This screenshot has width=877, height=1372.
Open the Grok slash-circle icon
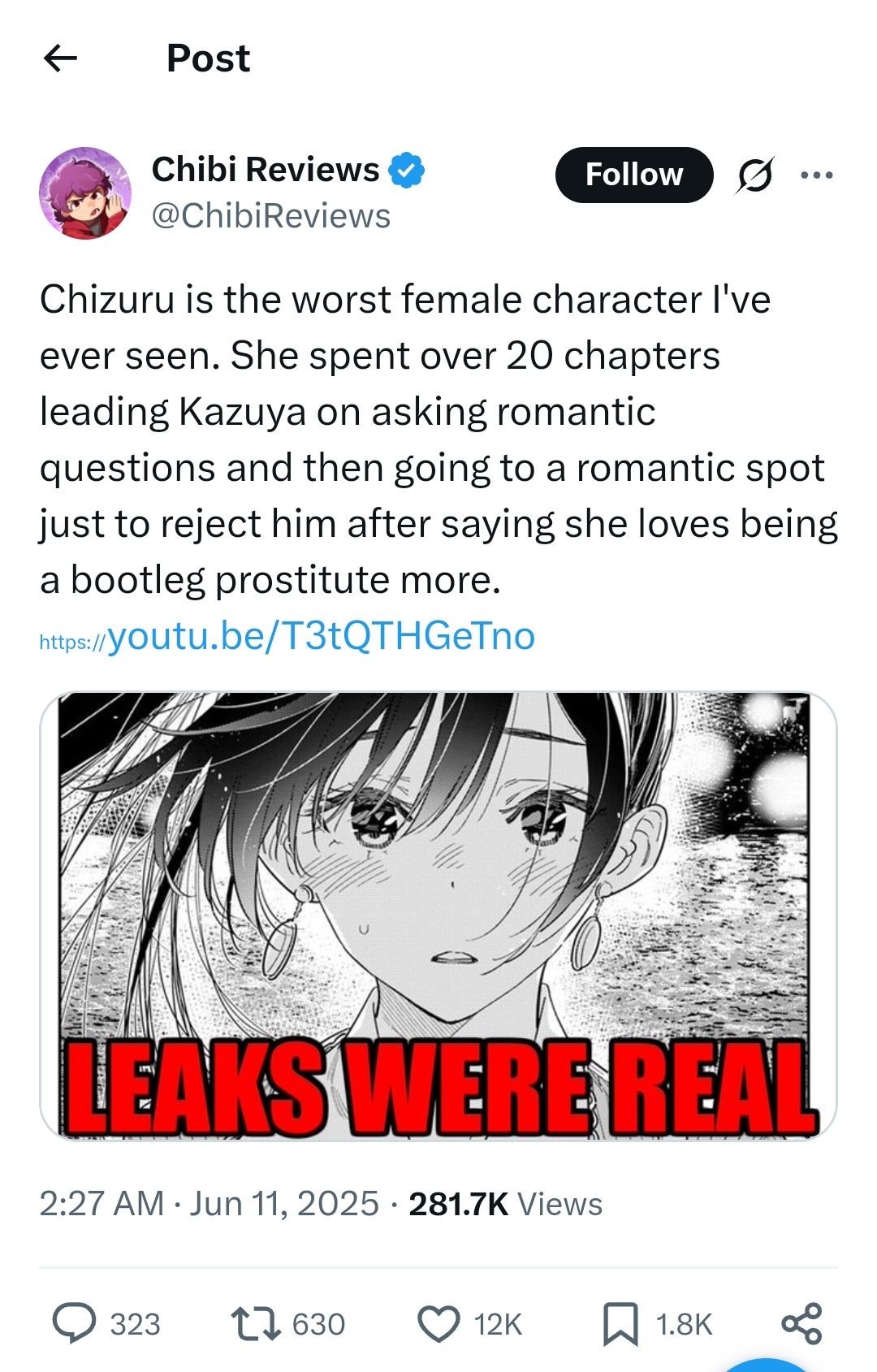click(754, 175)
